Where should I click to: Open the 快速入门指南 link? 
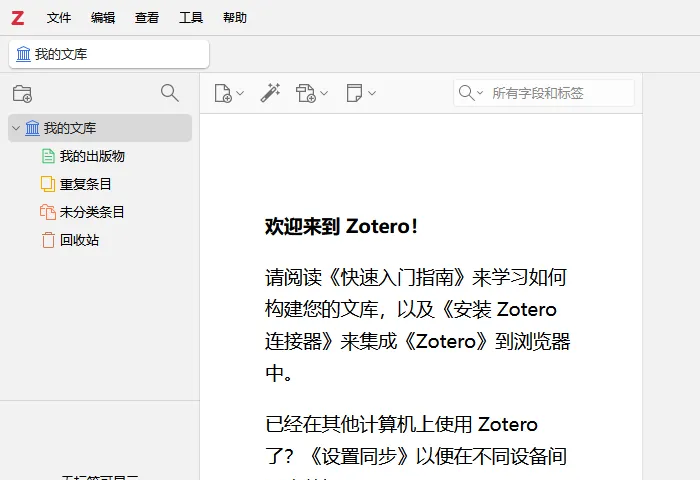396,277
